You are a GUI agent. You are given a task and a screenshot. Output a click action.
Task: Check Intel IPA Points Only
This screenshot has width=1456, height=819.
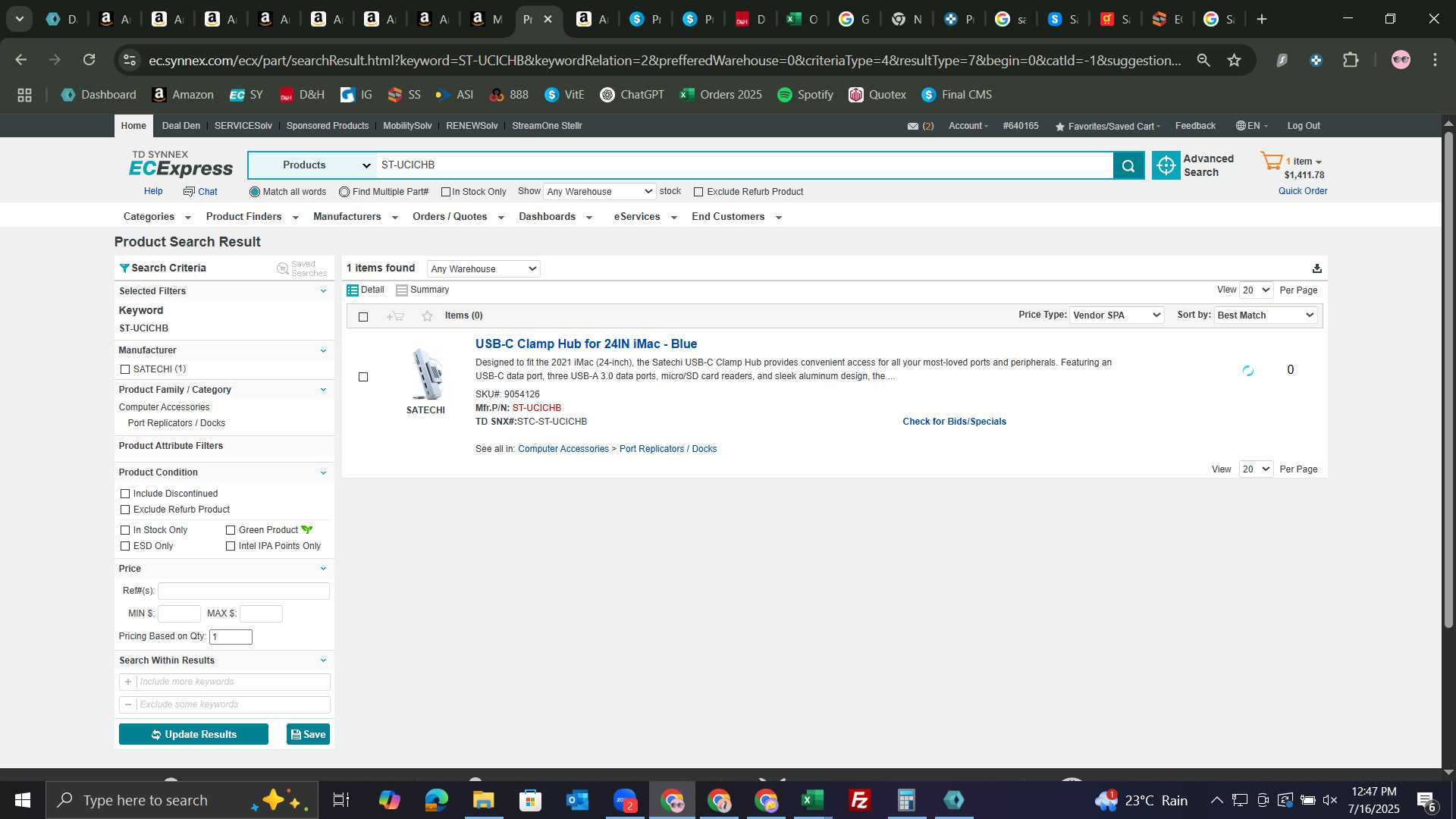coord(231,546)
